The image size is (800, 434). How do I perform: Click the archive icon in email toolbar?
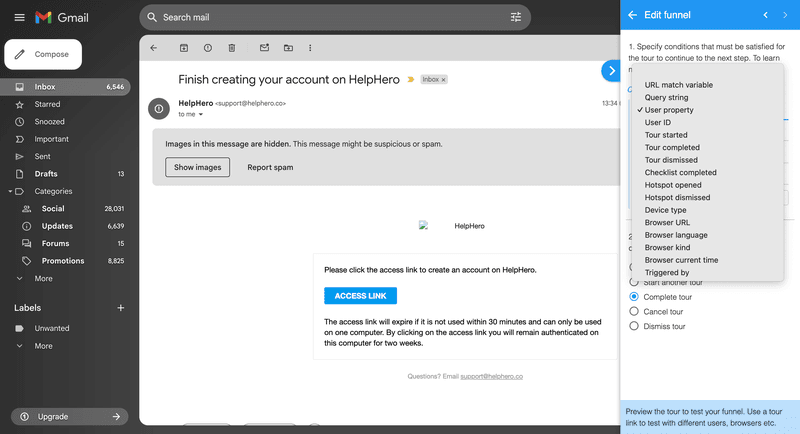coord(183,47)
